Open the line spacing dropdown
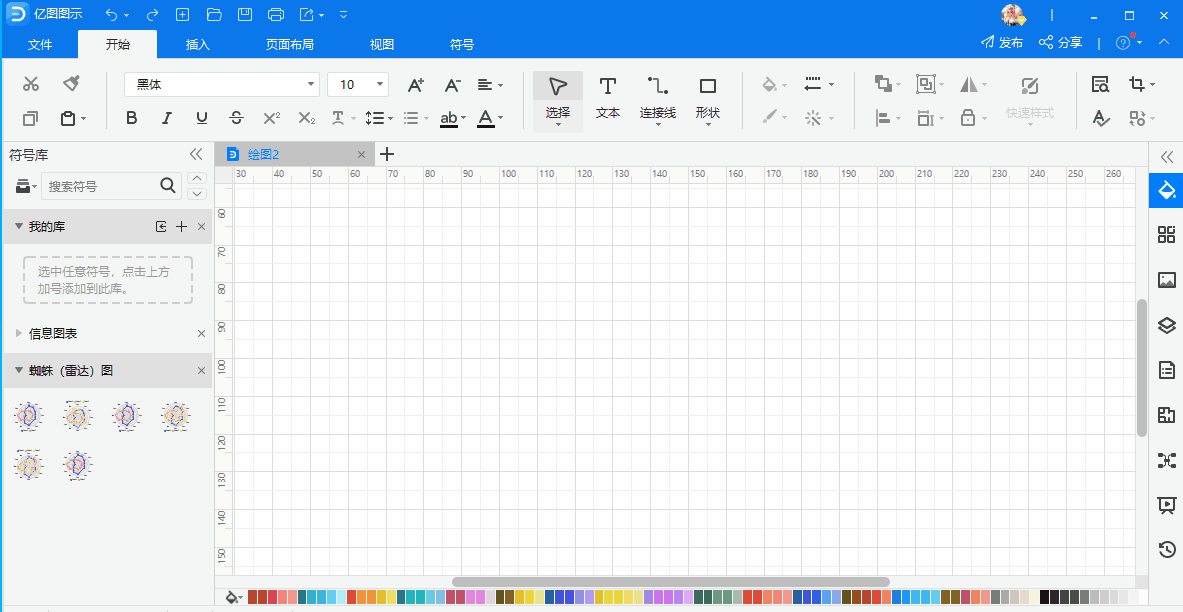 [379, 118]
